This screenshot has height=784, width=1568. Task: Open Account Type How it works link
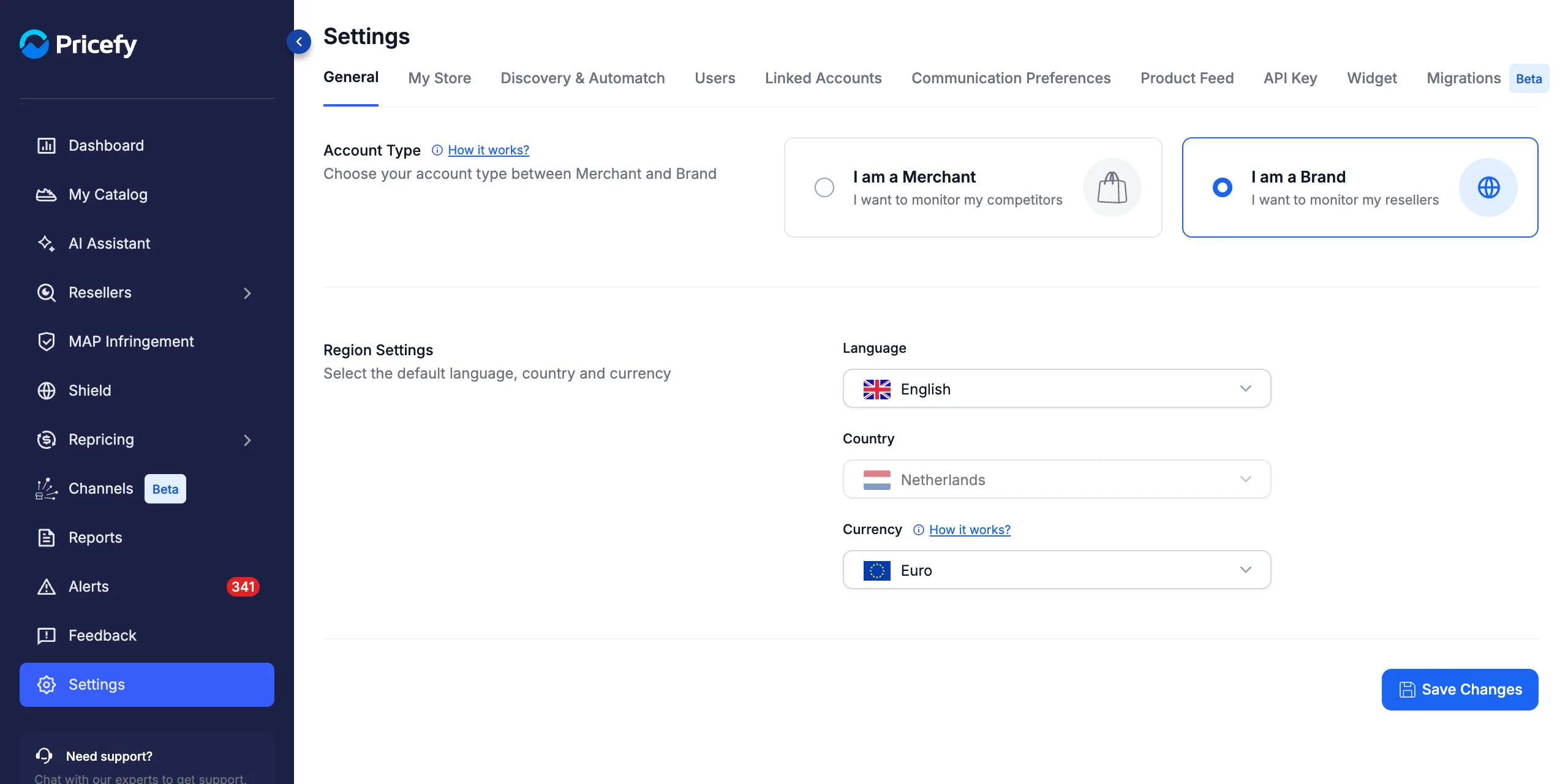(x=488, y=150)
